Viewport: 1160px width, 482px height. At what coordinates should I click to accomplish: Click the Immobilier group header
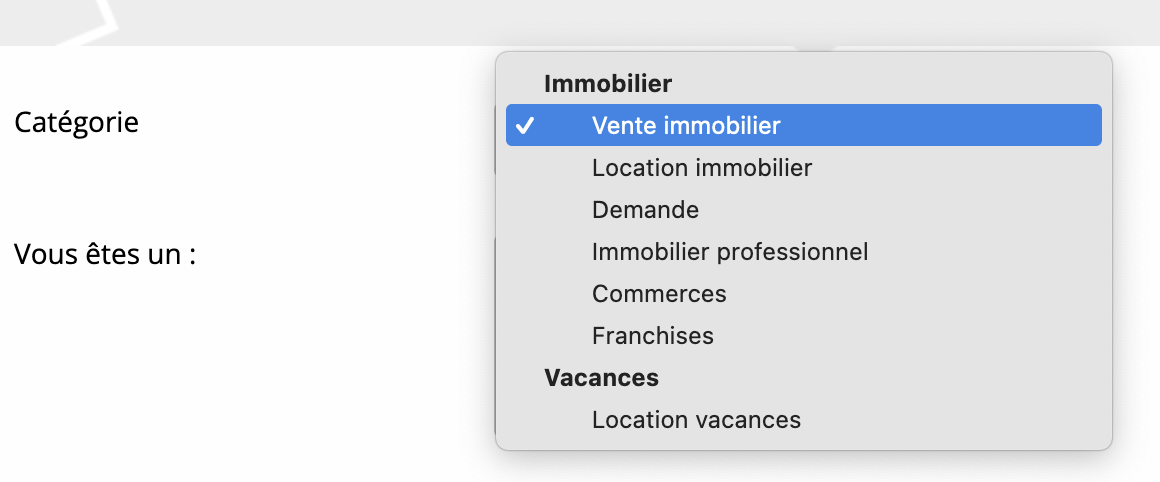coord(607,85)
